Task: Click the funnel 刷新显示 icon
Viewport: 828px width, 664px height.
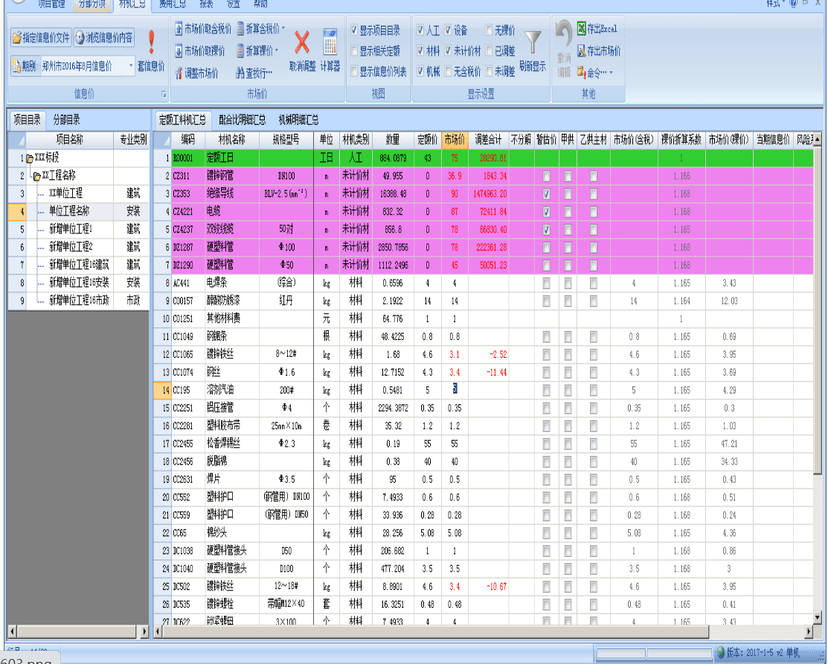Action: [x=532, y=42]
